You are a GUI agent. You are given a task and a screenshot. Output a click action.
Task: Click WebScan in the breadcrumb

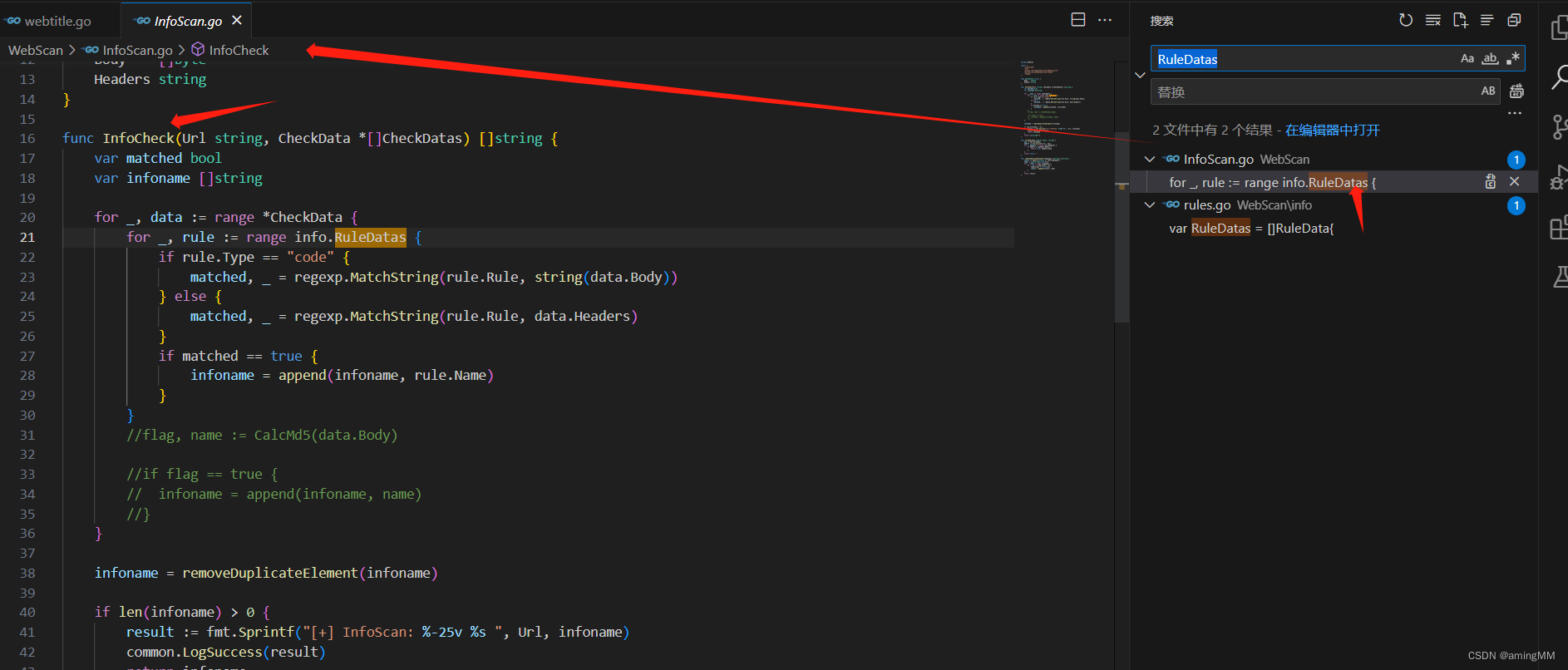click(36, 50)
